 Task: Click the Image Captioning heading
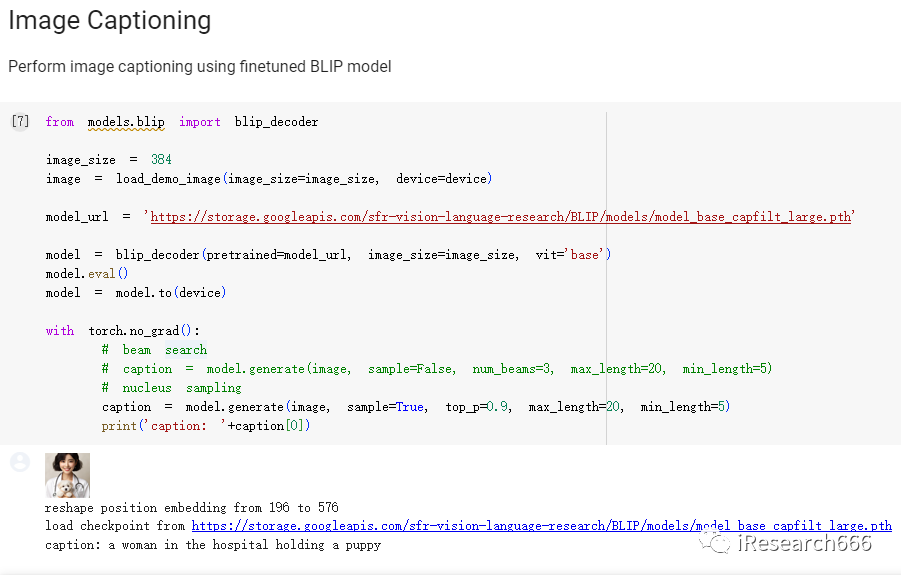110,21
